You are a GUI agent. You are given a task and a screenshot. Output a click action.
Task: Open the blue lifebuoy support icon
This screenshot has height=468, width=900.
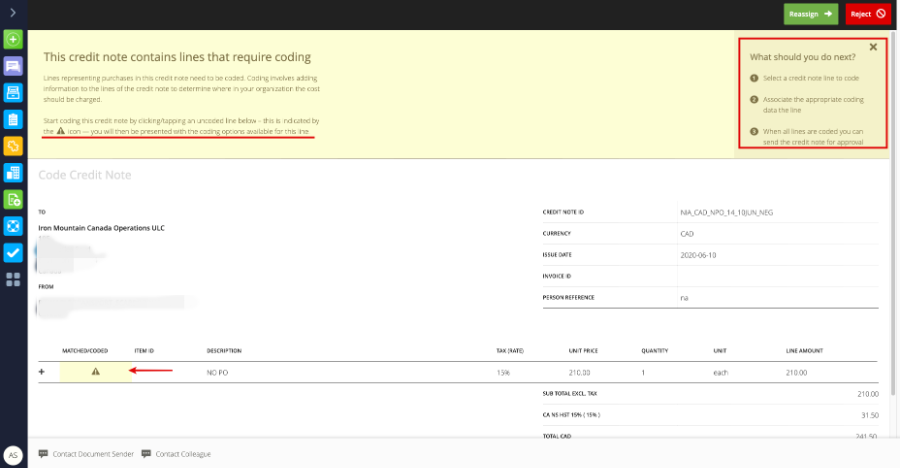[x=13, y=226]
